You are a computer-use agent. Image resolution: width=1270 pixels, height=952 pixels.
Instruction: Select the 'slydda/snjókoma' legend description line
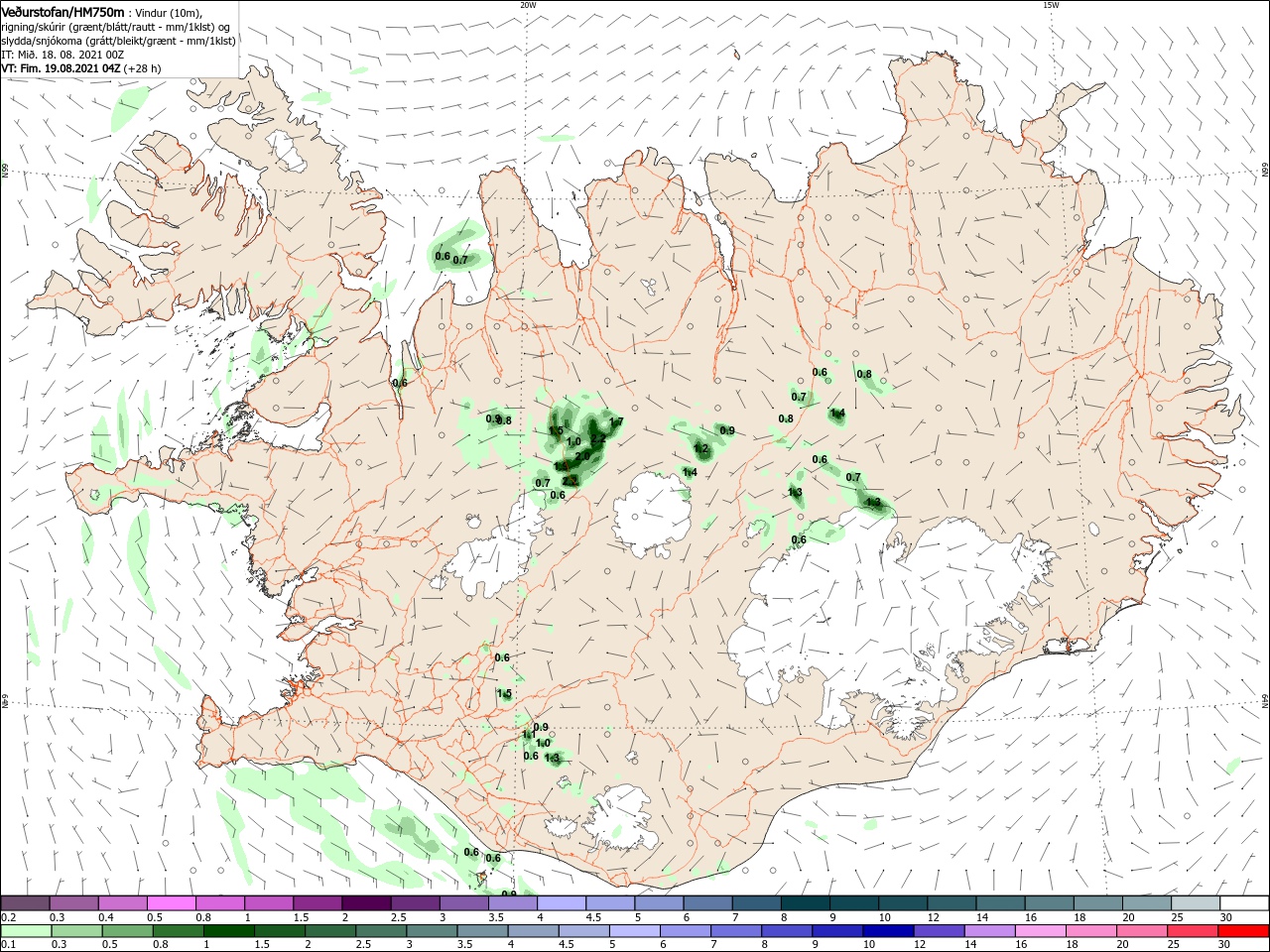click(119, 41)
